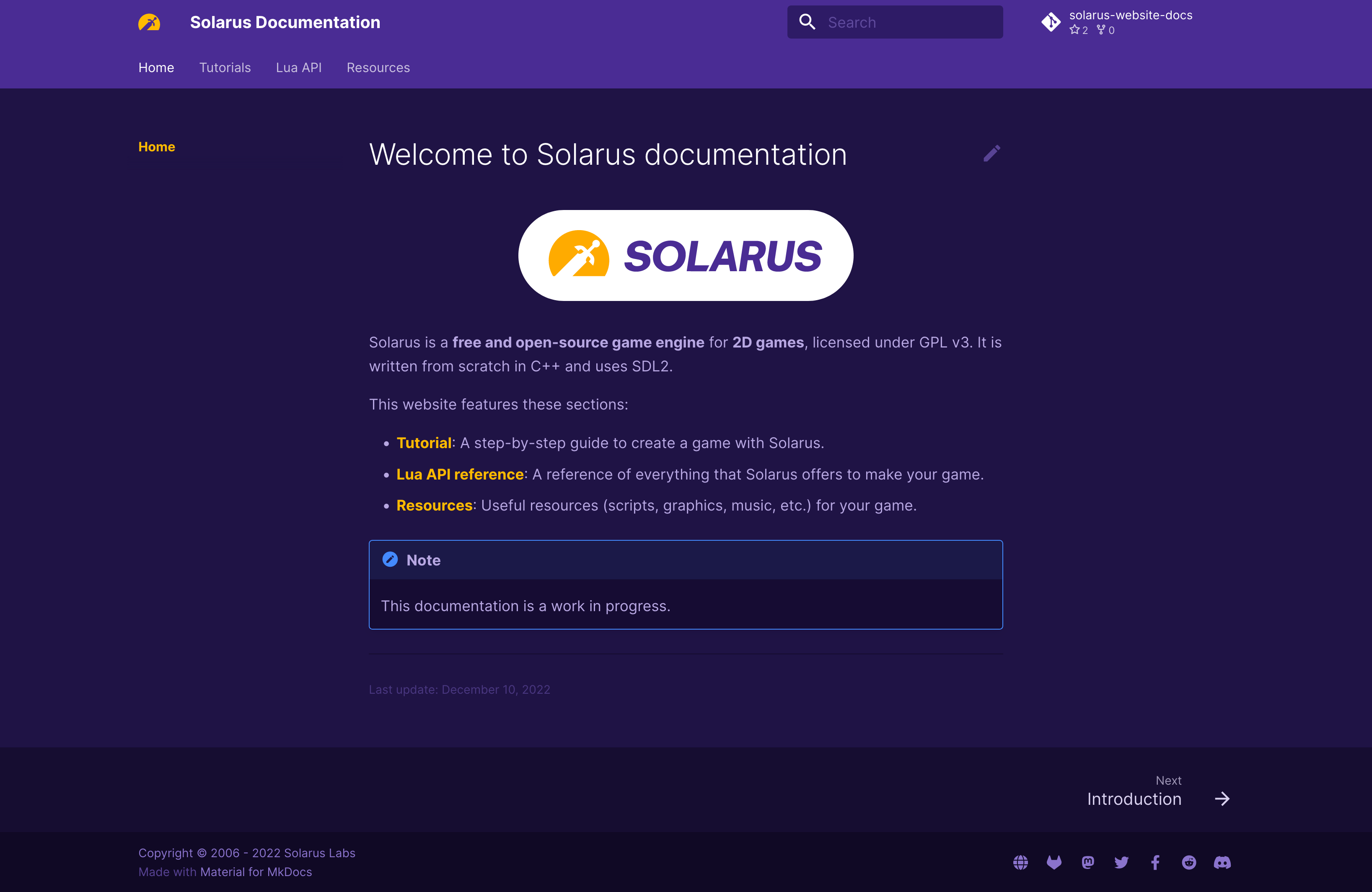
Task: Select the Resources tab in navigation
Action: [x=378, y=68]
